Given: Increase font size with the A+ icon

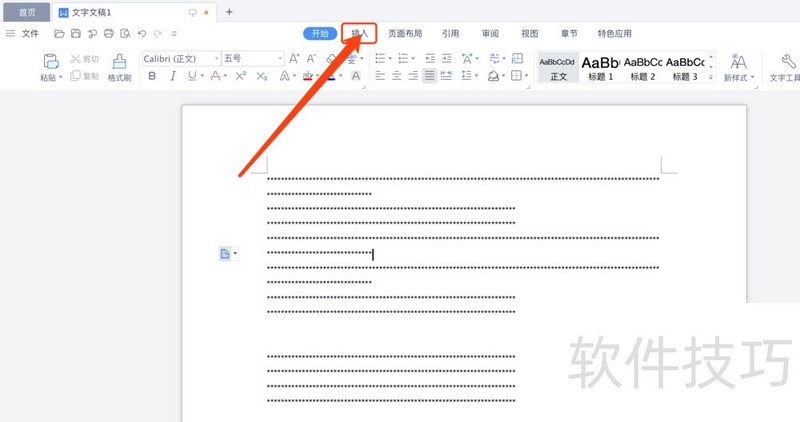Looking at the screenshot, I should point(294,59).
